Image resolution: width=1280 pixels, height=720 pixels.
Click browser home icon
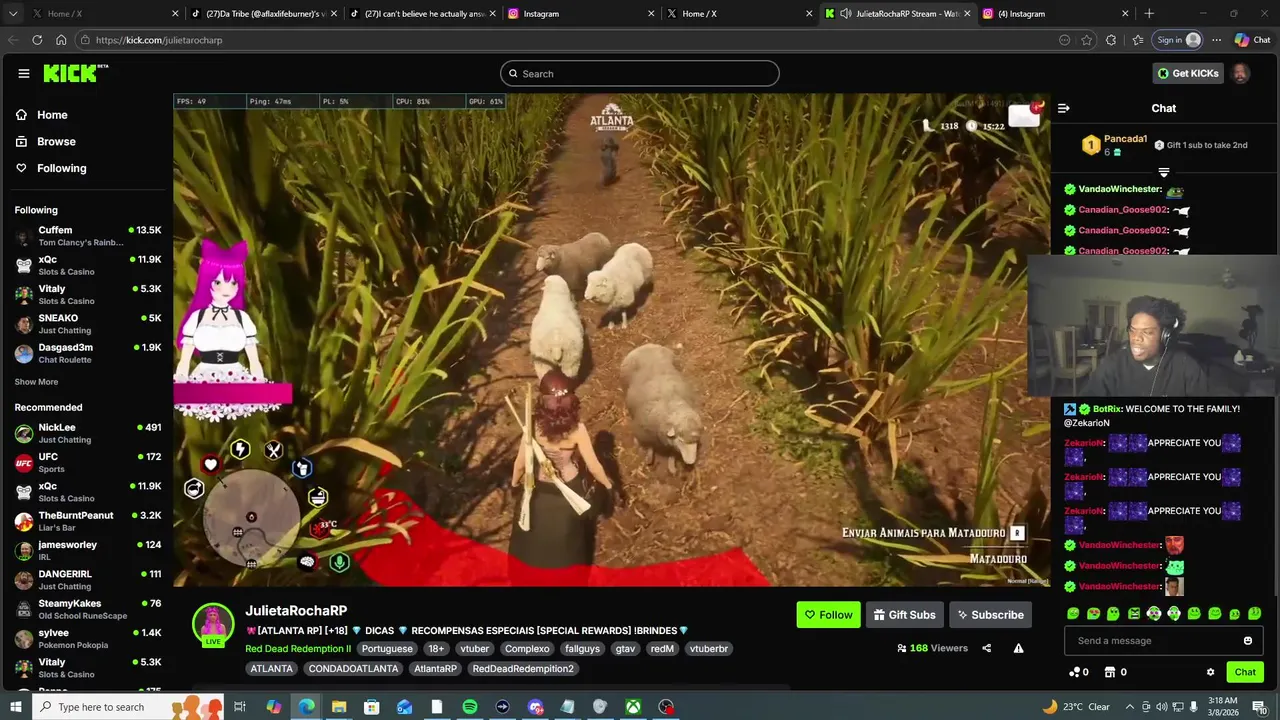[61, 40]
